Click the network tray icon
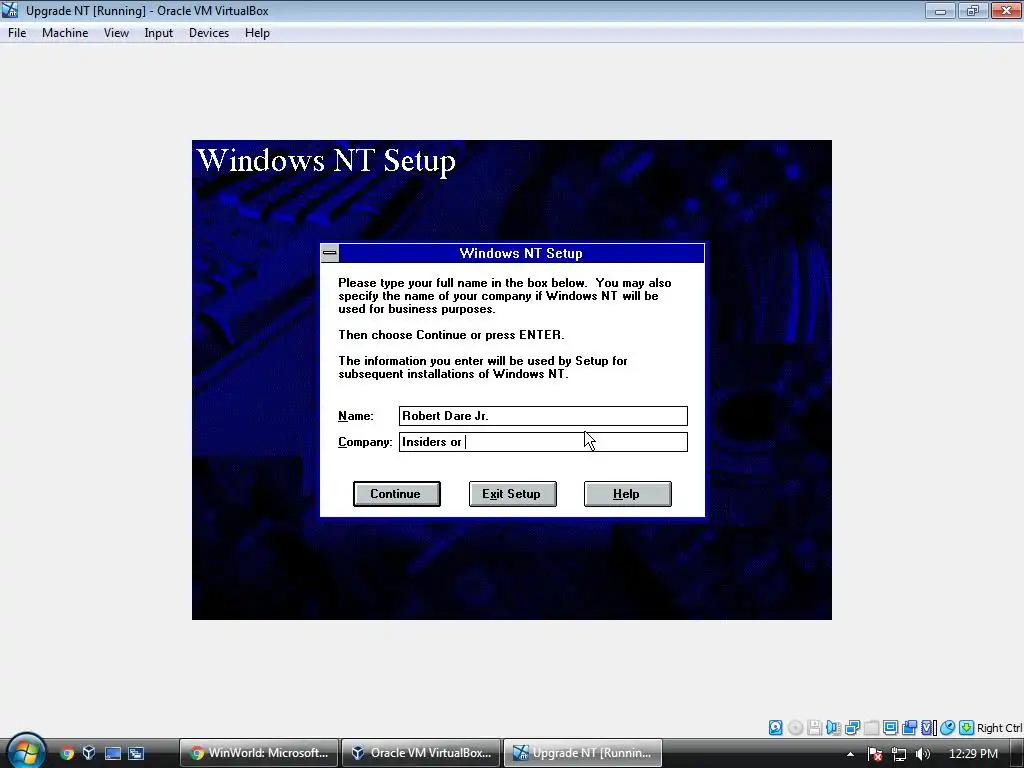Image resolution: width=1024 pixels, height=768 pixels. point(899,754)
